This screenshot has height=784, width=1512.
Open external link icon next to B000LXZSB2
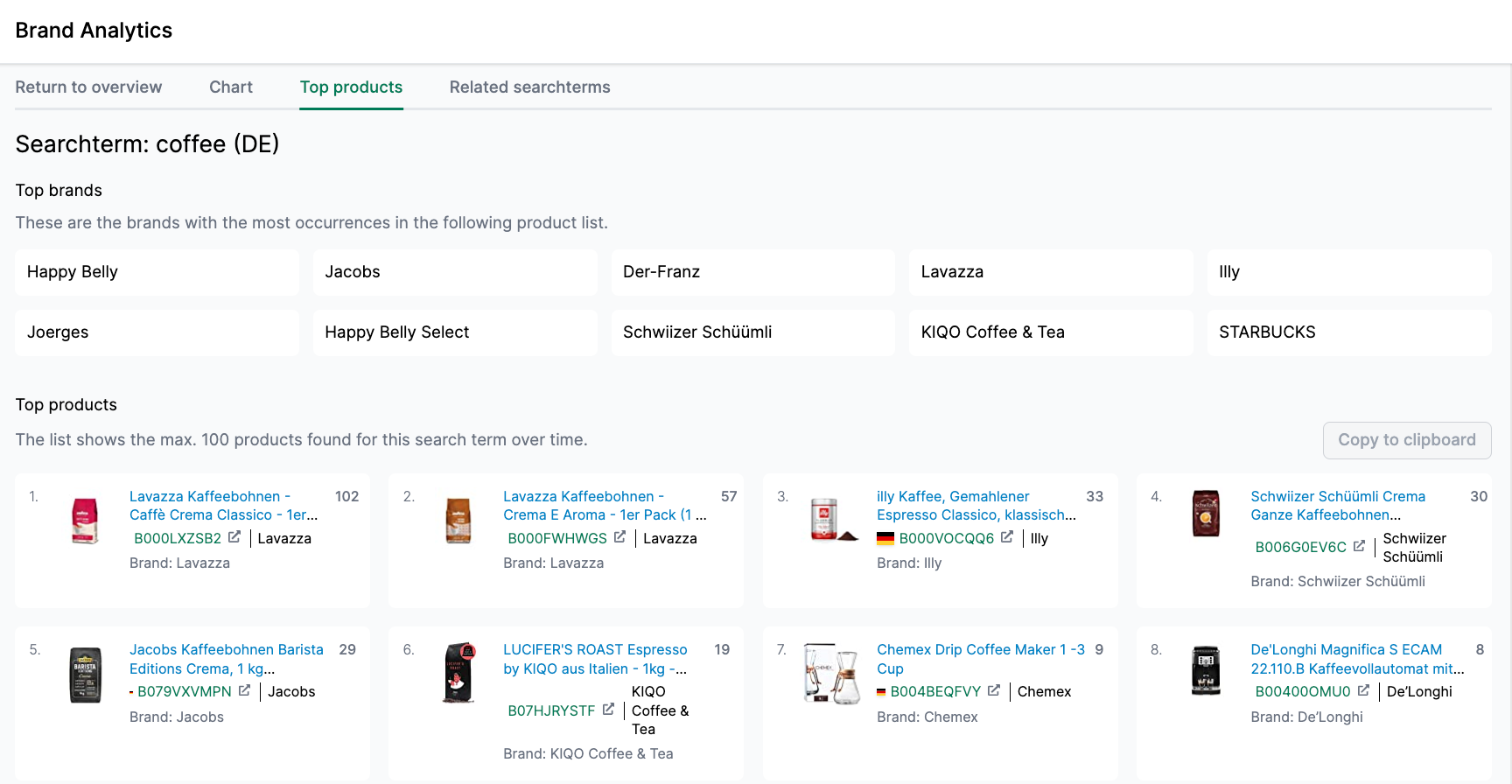pyautogui.click(x=234, y=537)
